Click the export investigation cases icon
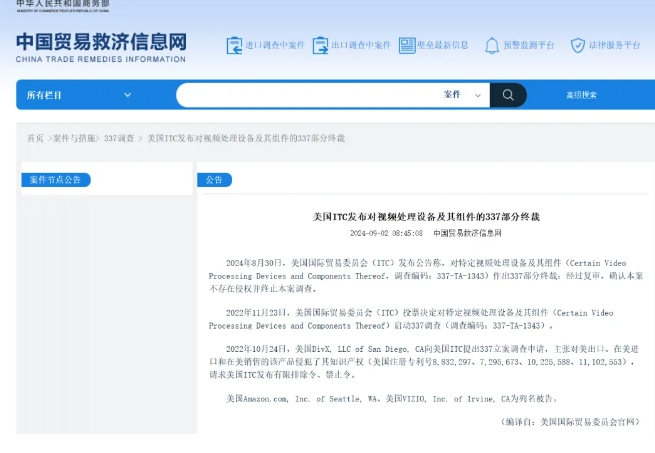This screenshot has width=655, height=453. click(x=320, y=46)
